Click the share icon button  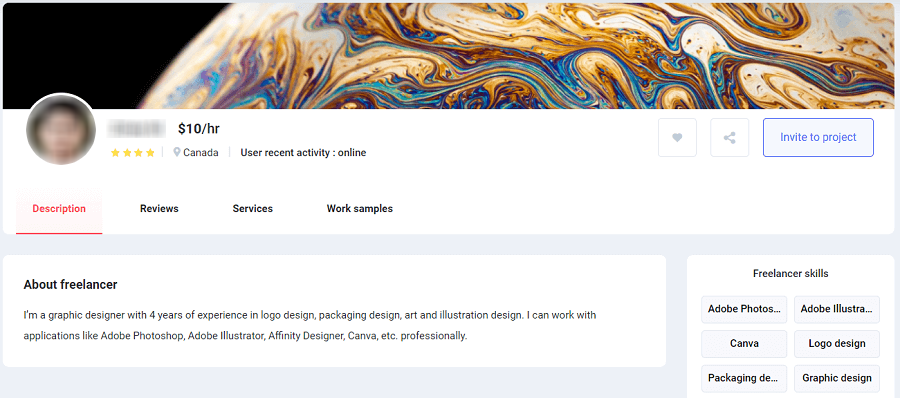pyautogui.click(x=730, y=137)
